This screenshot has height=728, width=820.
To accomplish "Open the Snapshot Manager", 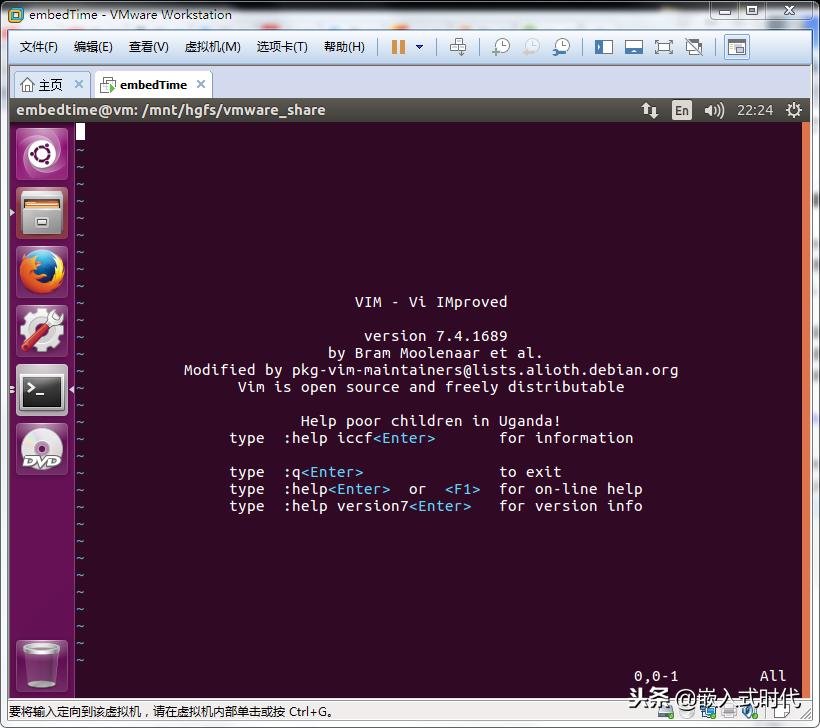I will 560,46.
